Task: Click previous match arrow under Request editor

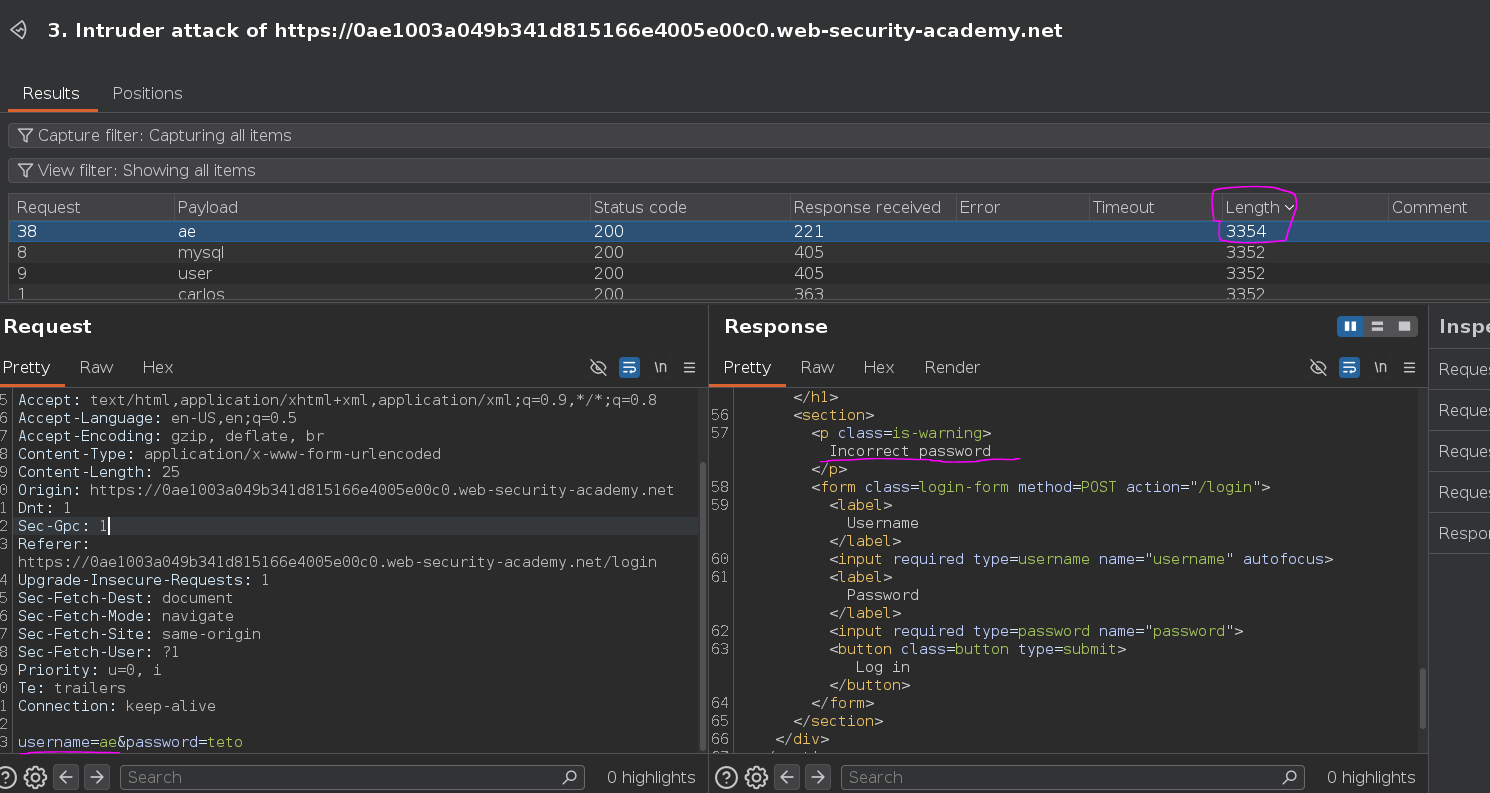Action: click(x=65, y=777)
